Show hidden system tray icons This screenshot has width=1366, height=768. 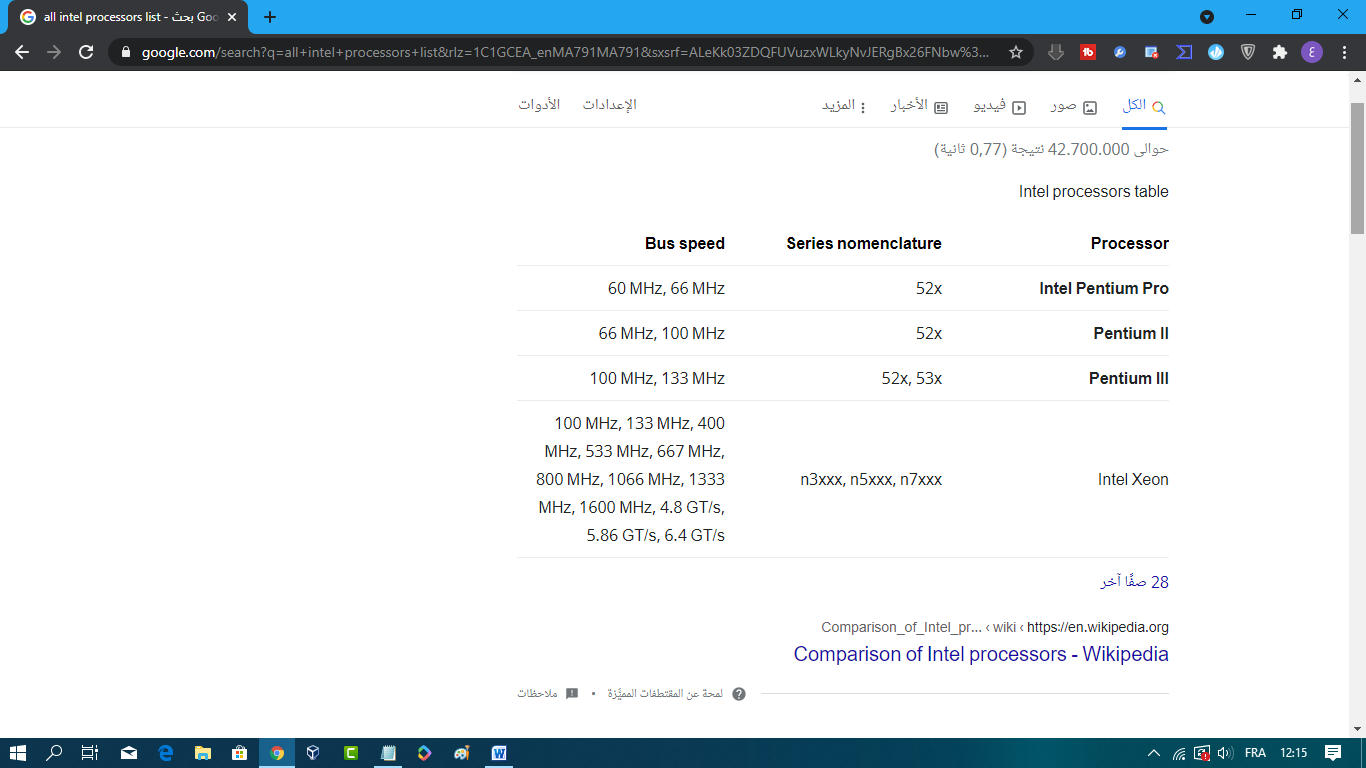pyautogui.click(x=1153, y=753)
